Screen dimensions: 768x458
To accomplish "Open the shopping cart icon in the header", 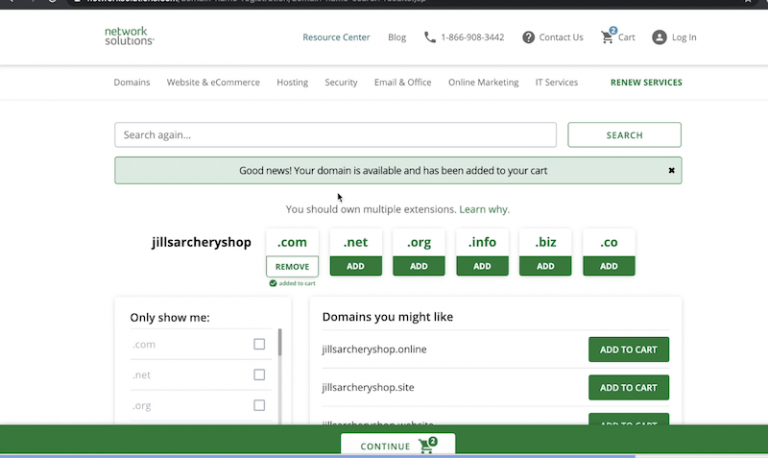I will pos(608,37).
